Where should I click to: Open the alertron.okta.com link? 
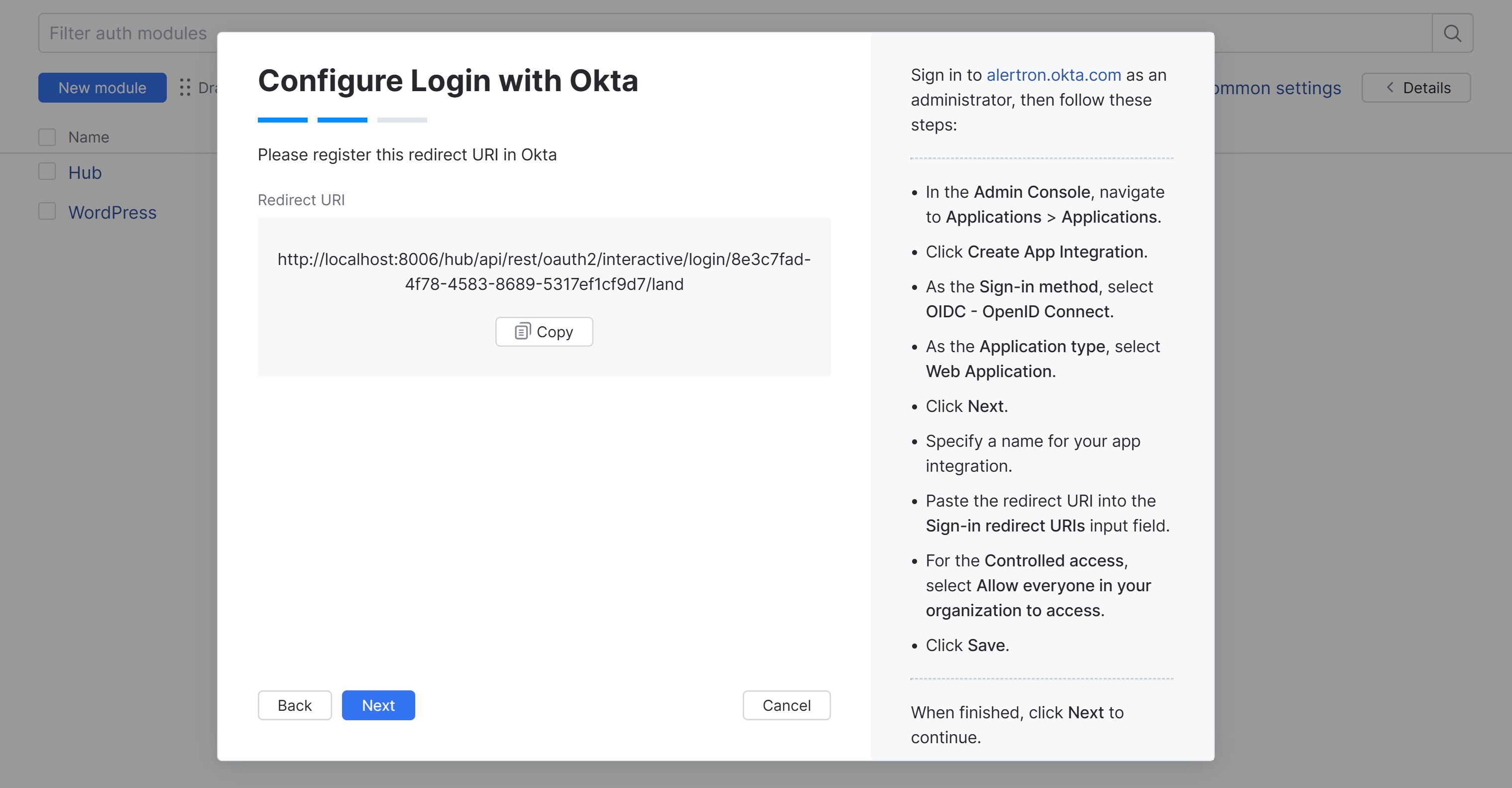click(x=1053, y=75)
